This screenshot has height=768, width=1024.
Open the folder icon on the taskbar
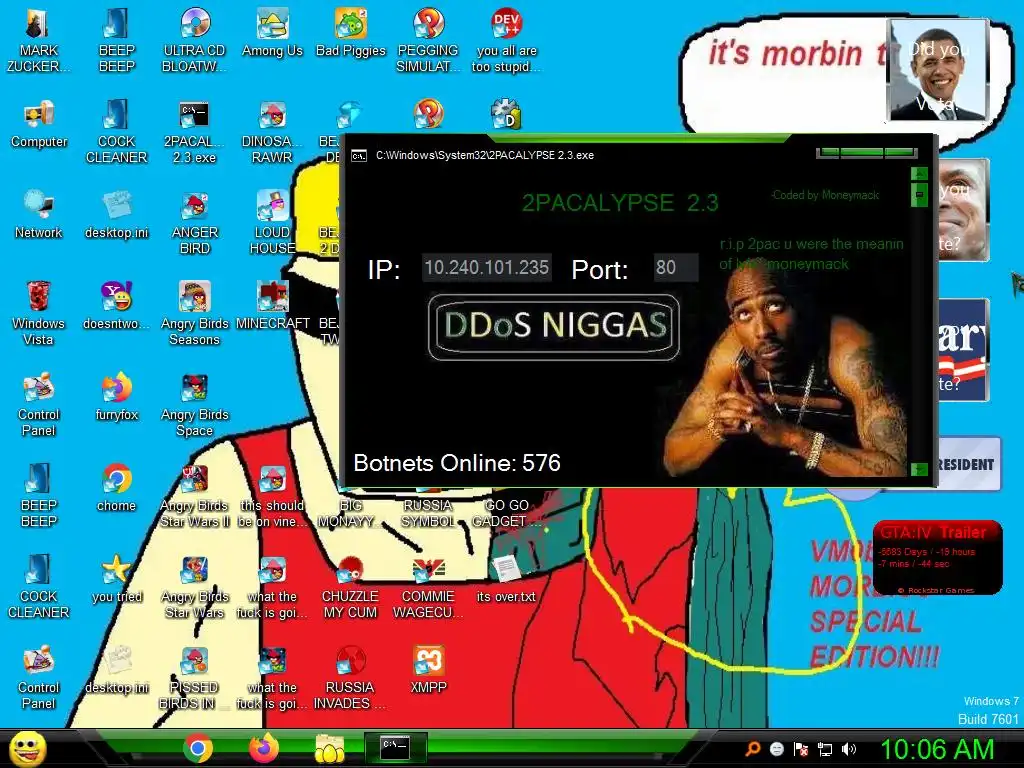point(330,748)
